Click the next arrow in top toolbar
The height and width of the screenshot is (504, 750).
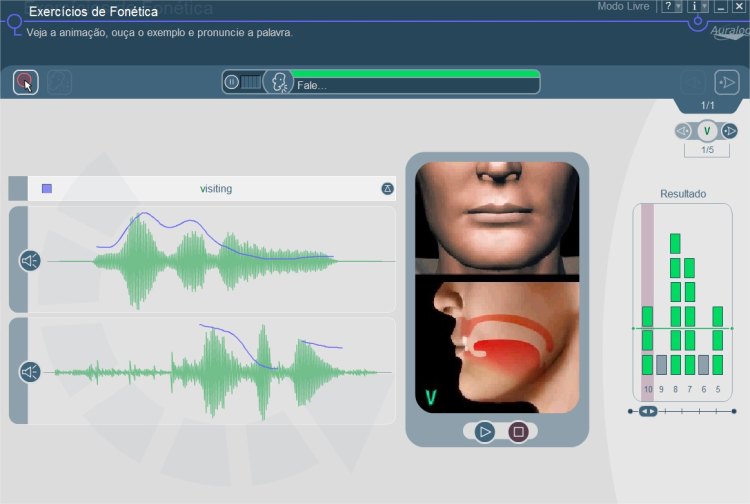pos(724,82)
